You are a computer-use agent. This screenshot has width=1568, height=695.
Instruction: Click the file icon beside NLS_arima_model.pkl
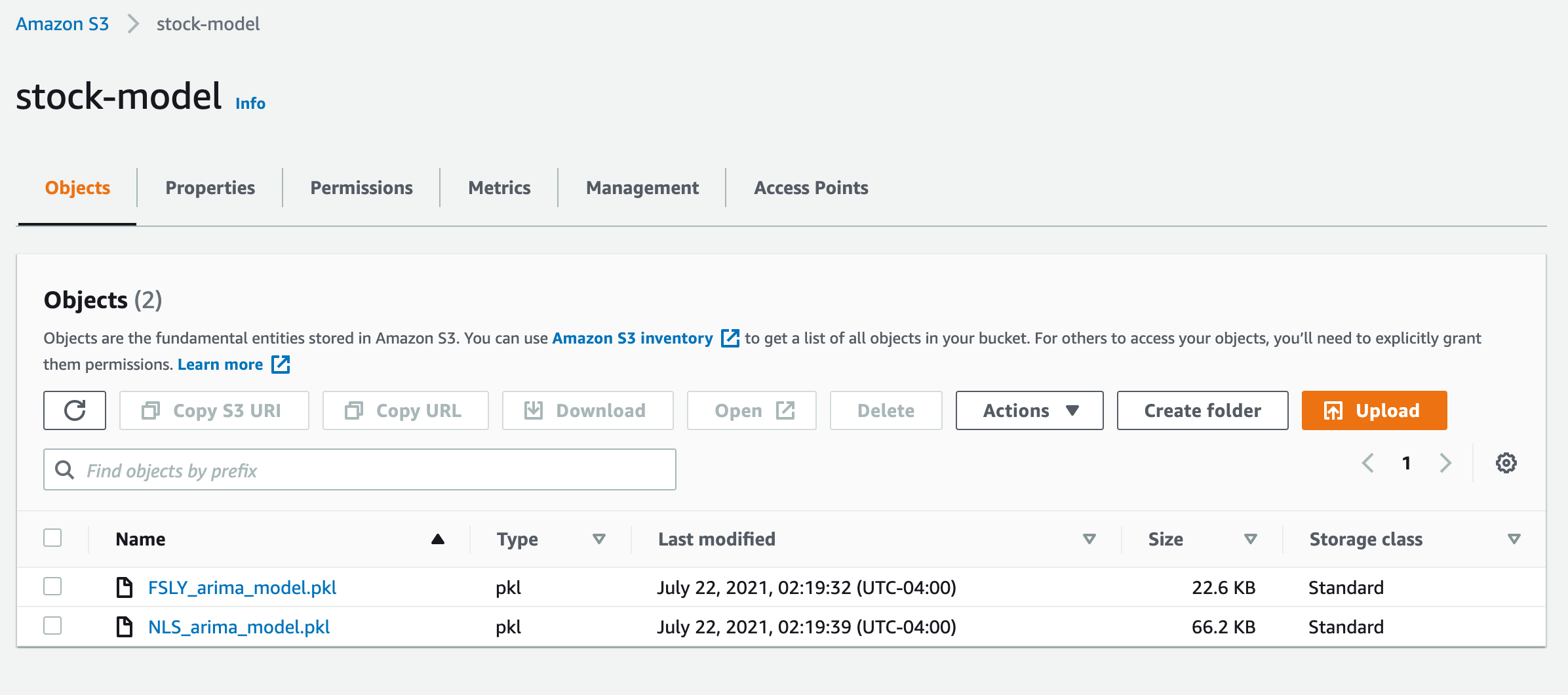[x=124, y=627]
